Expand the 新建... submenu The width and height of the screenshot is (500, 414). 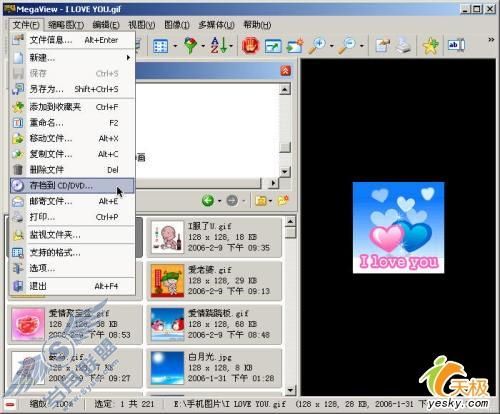point(72,58)
